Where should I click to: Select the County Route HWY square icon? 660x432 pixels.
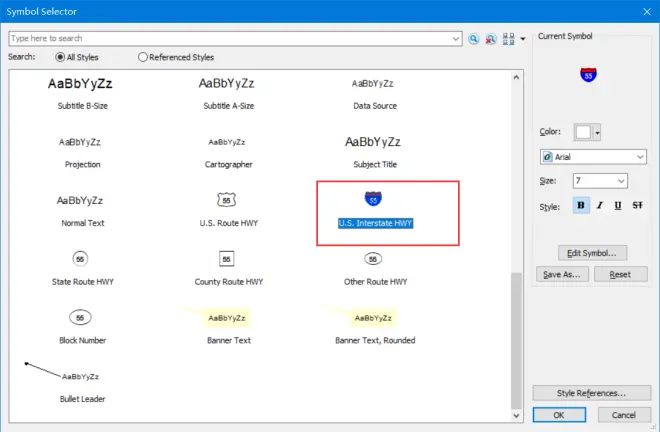(x=226, y=259)
